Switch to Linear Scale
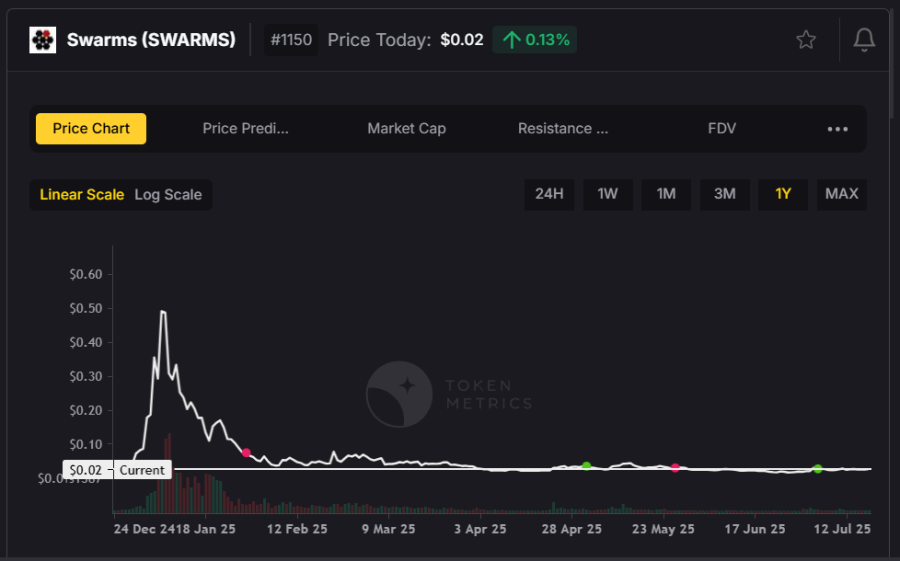Screen dimensions: 900x561 tap(82, 195)
